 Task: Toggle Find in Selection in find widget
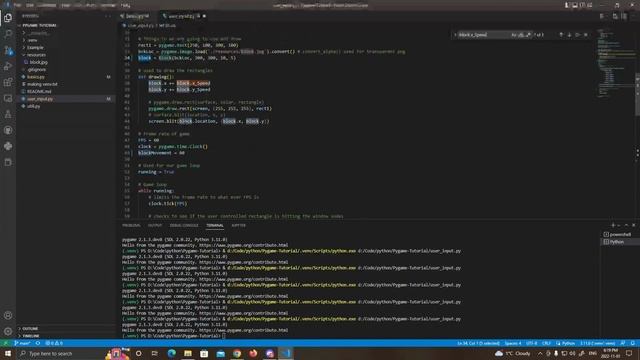click(577, 35)
